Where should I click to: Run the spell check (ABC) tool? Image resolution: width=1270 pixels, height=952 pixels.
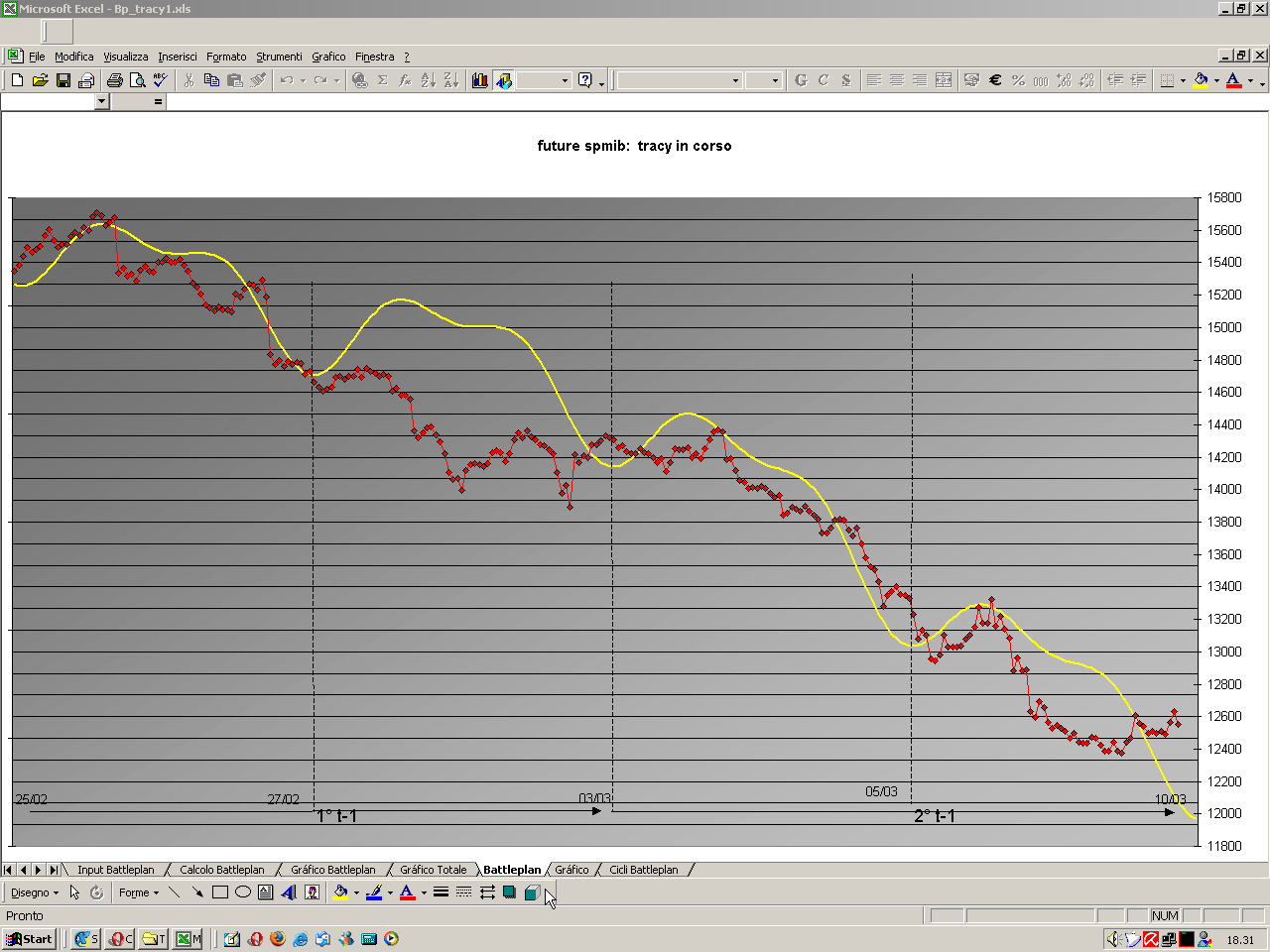(x=160, y=80)
